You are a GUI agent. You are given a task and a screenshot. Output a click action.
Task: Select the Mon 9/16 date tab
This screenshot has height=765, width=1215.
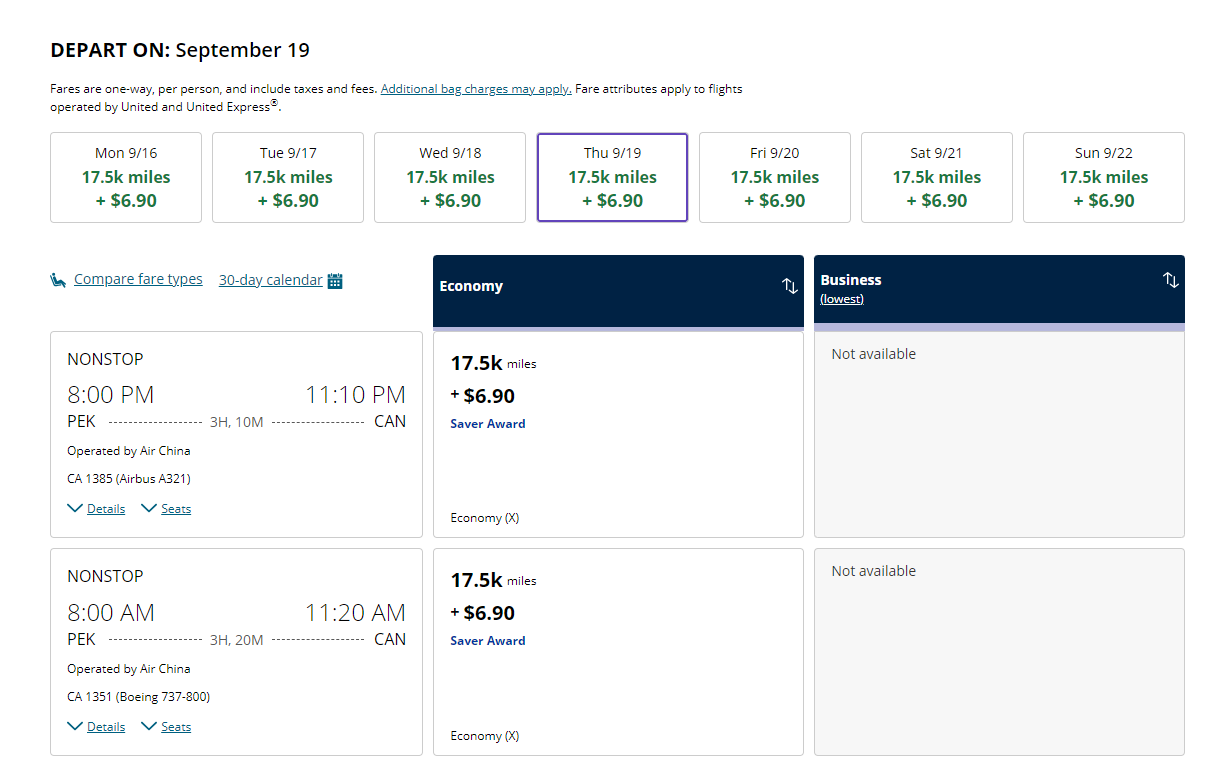pyautogui.click(x=126, y=177)
